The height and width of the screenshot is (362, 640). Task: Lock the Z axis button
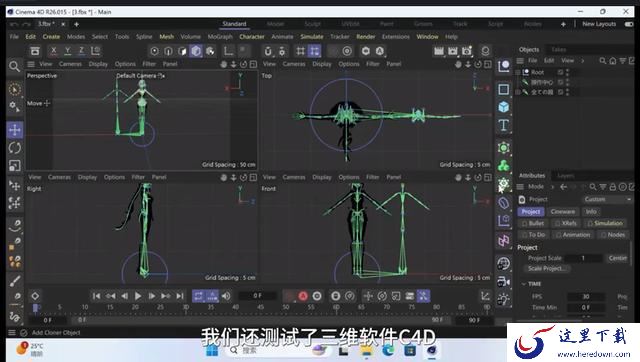(82, 51)
